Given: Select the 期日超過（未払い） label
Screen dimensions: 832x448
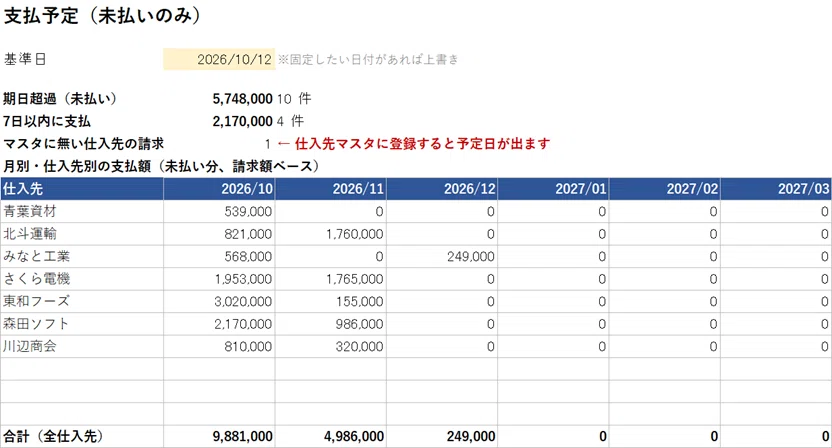Looking at the screenshot, I should coord(60,98).
